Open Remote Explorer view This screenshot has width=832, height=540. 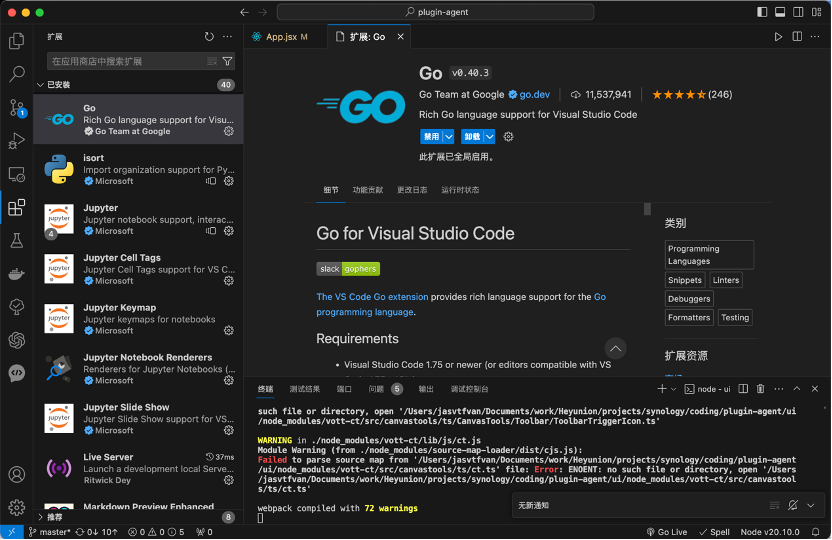point(16,174)
